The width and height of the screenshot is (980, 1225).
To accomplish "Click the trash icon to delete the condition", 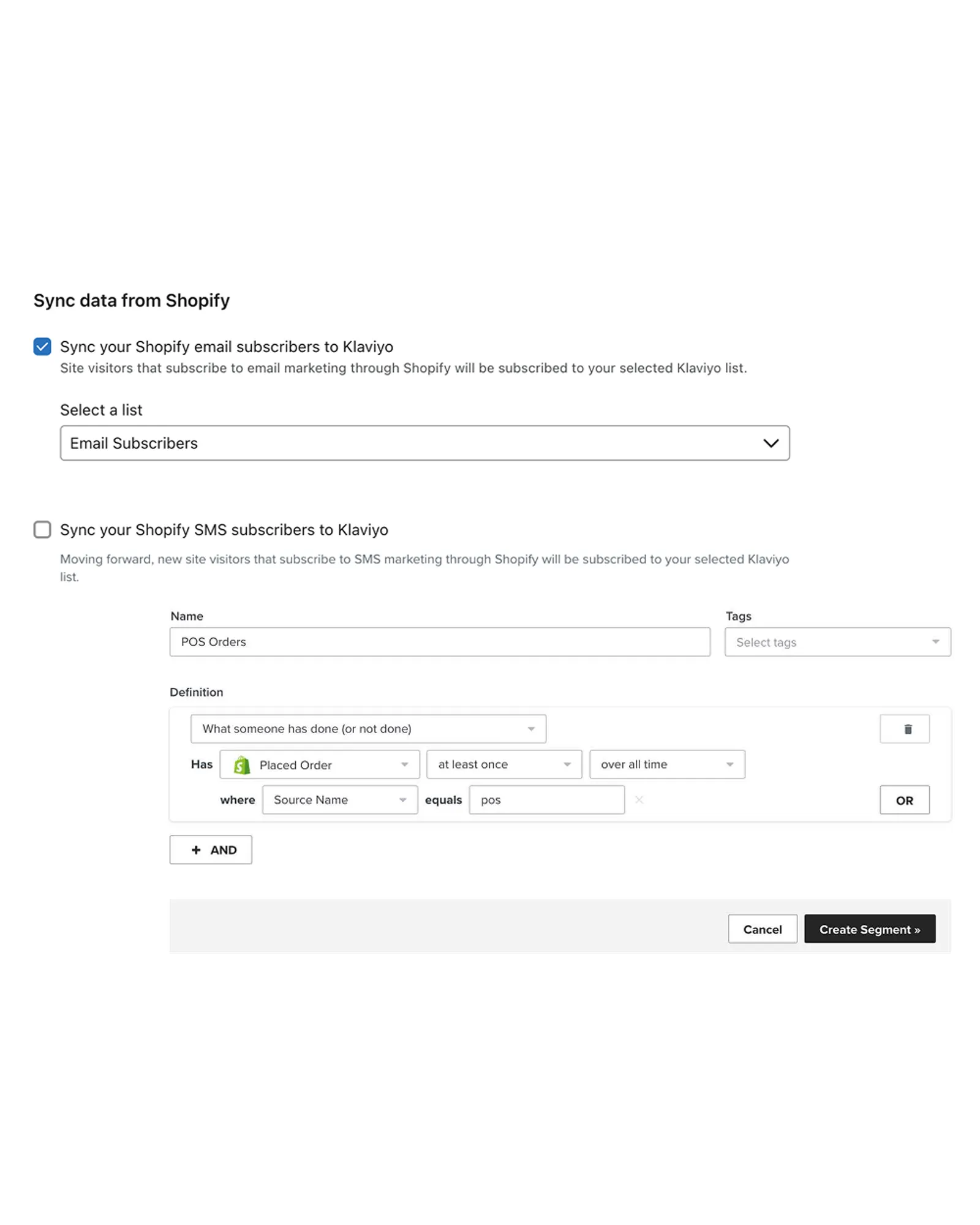I will (x=905, y=729).
